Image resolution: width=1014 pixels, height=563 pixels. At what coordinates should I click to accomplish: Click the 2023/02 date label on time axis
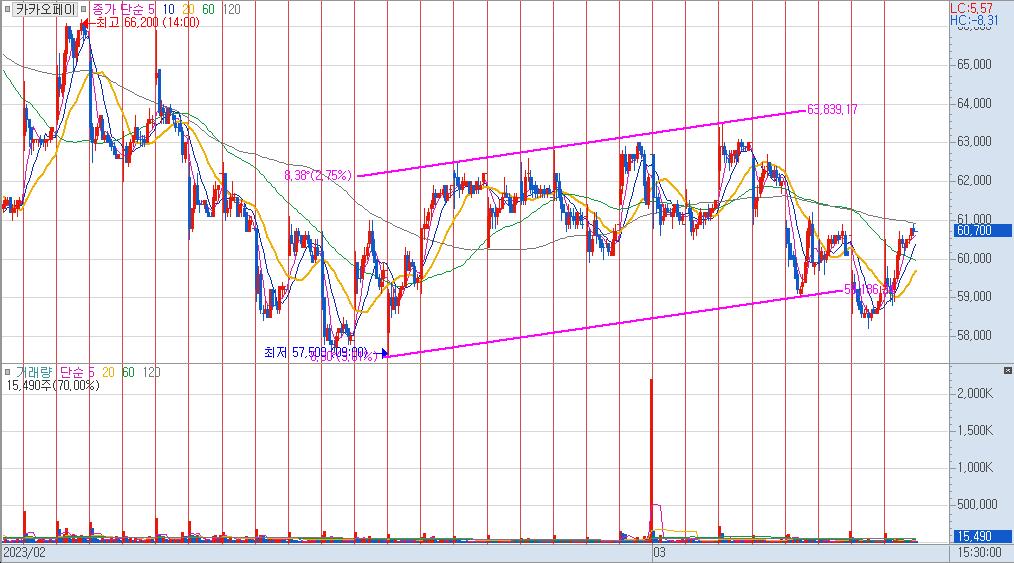tap(24, 553)
